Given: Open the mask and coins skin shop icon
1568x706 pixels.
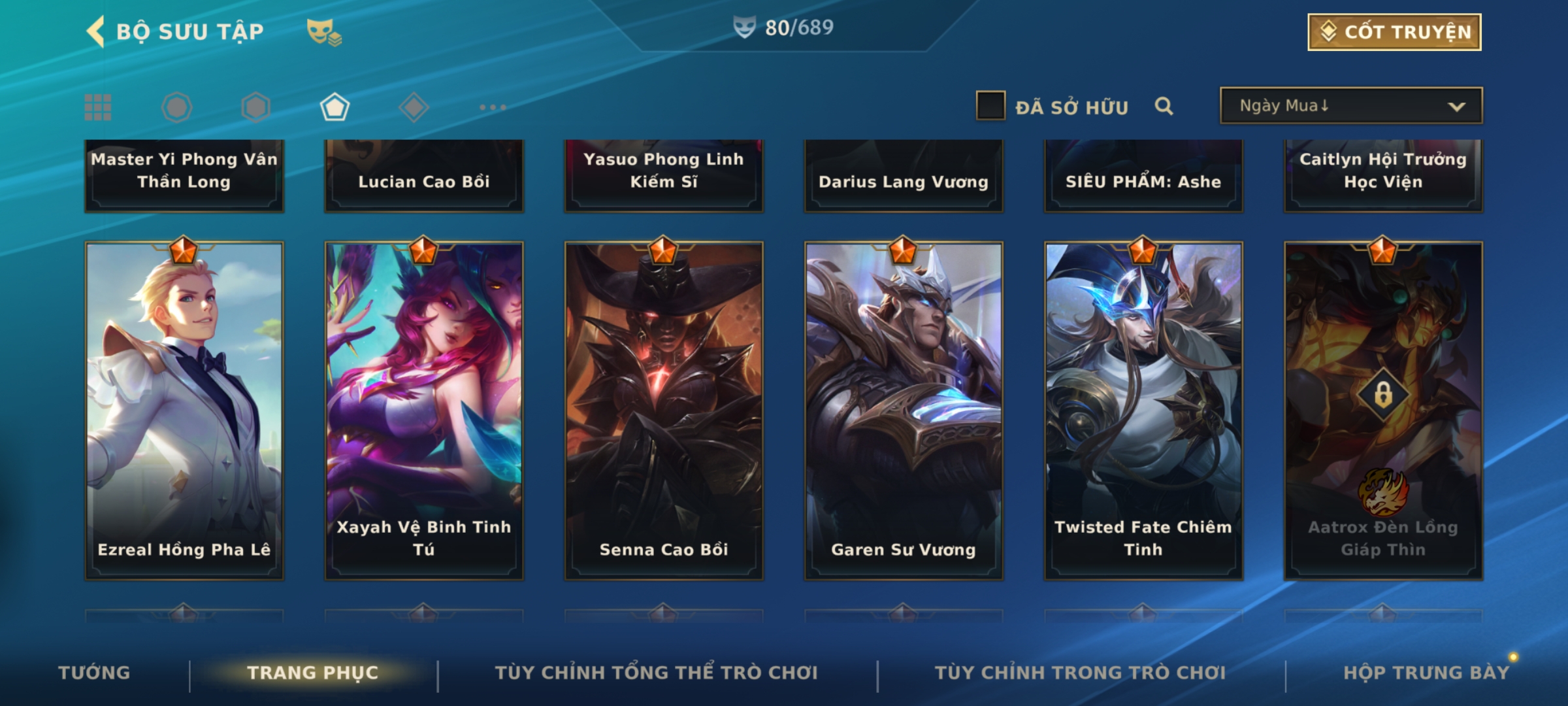Looking at the screenshot, I should pos(324,32).
